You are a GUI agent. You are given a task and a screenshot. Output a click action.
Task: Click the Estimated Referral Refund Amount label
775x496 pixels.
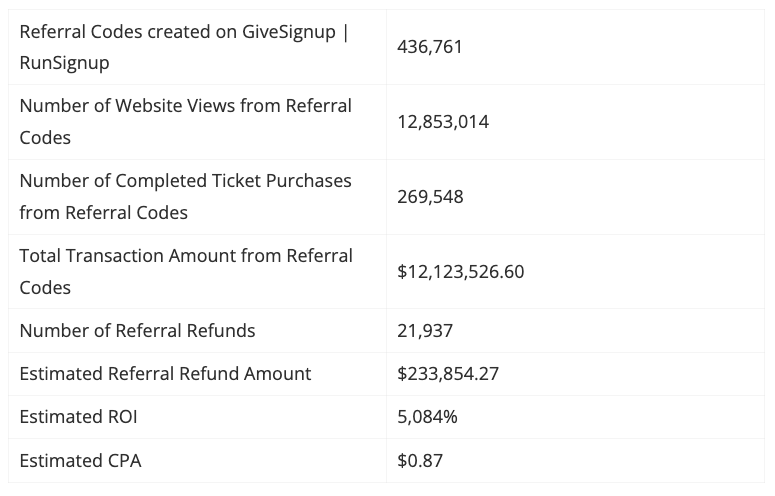click(166, 373)
